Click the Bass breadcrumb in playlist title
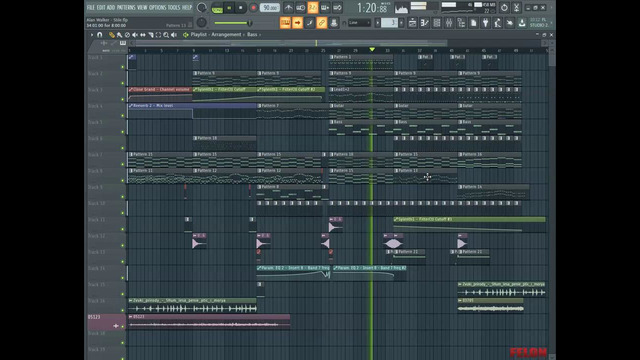This screenshot has height=360, width=640. (252, 35)
